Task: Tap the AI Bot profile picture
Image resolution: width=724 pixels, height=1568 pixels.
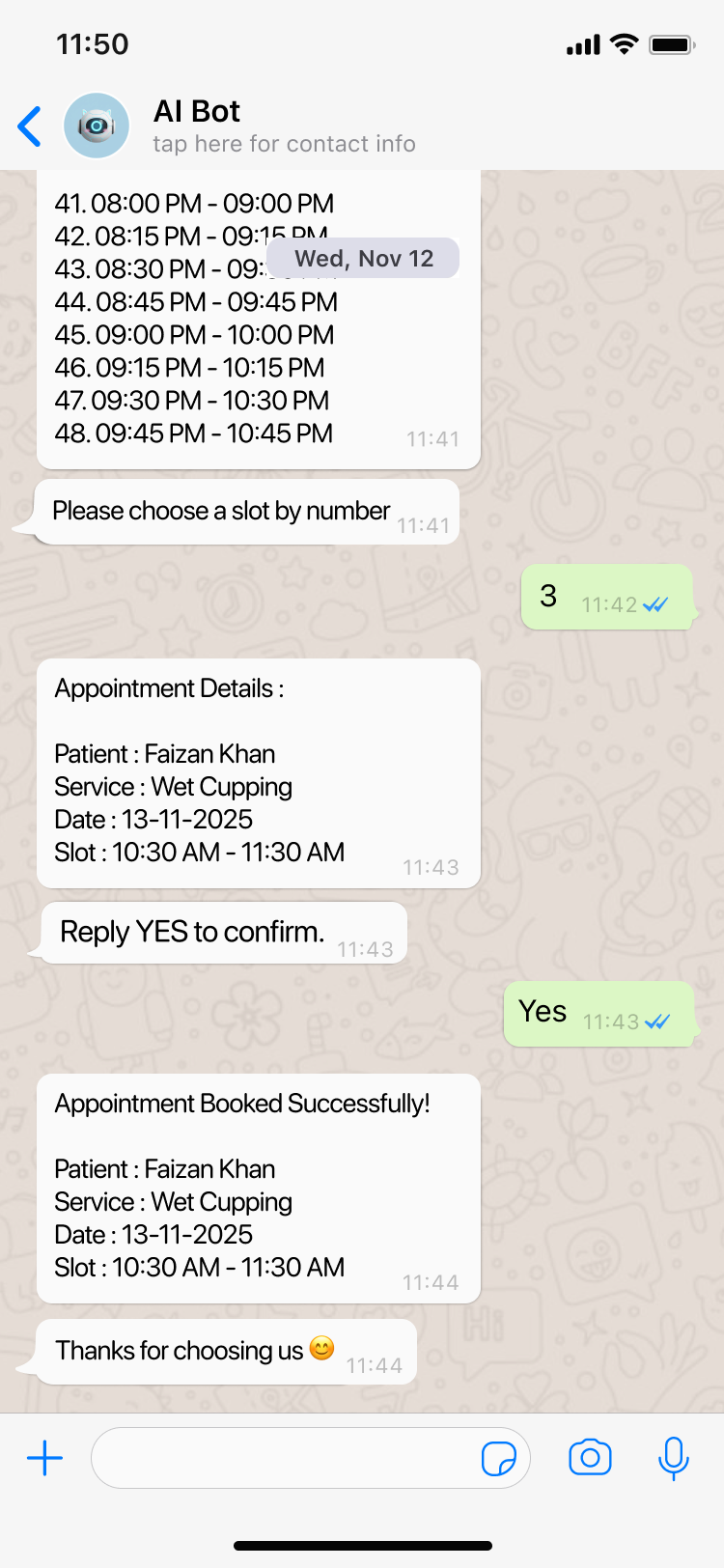Action: 97,126
